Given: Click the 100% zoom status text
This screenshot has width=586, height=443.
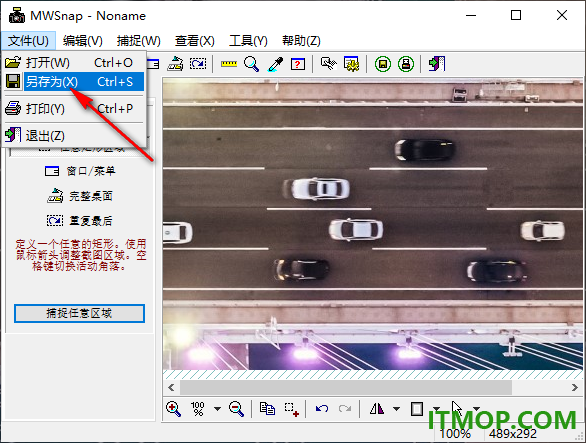Looking at the screenshot, I should tap(455, 434).
